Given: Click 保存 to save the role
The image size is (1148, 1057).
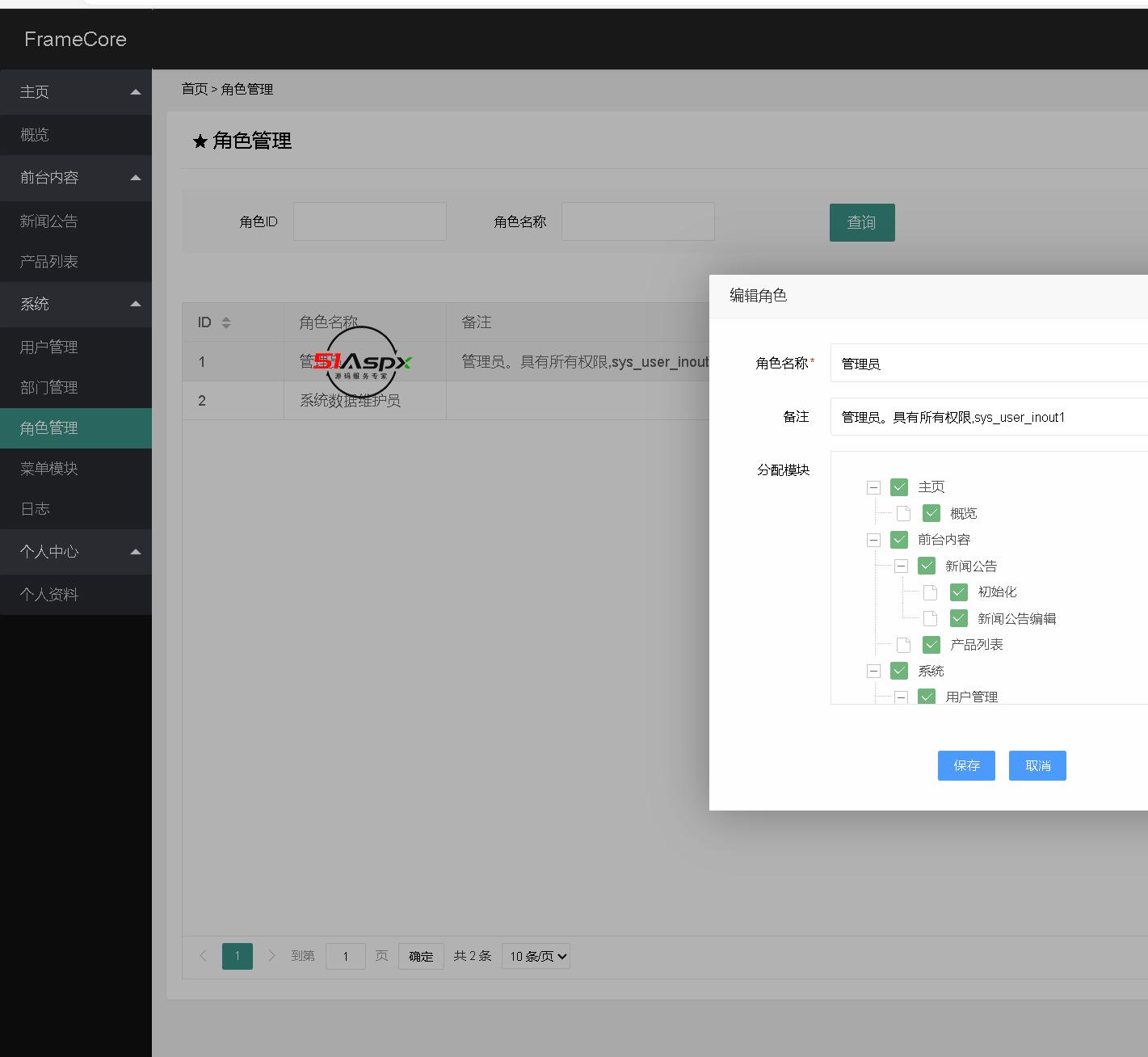Looking at the screenshot, I should 966,765.
